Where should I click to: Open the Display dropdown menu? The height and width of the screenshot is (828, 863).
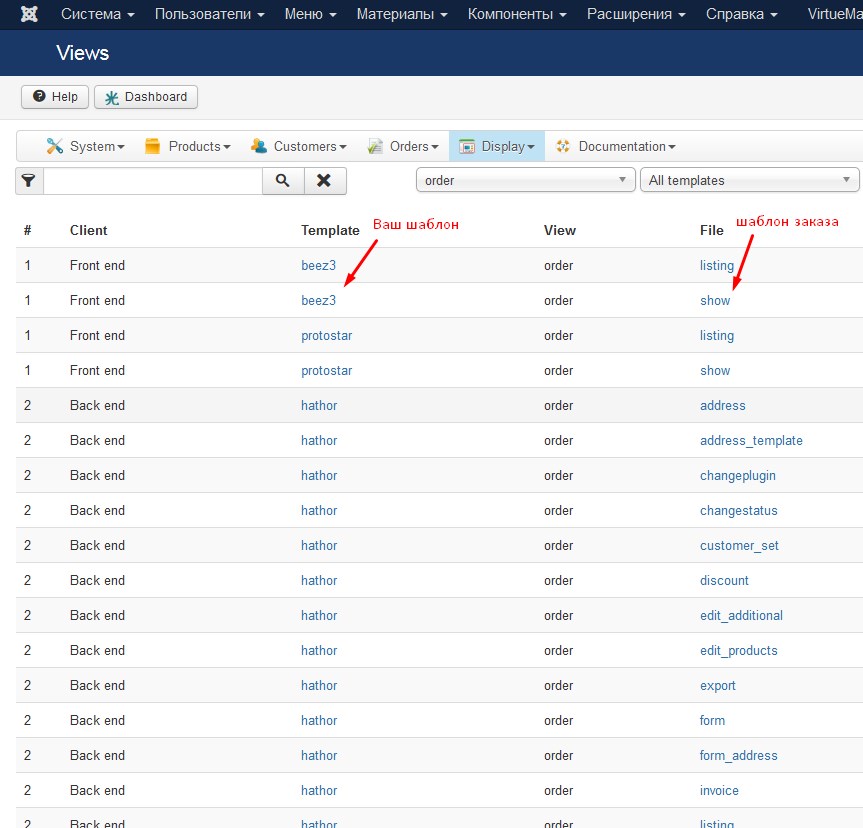pyautogui.click(x=497, y=146)
